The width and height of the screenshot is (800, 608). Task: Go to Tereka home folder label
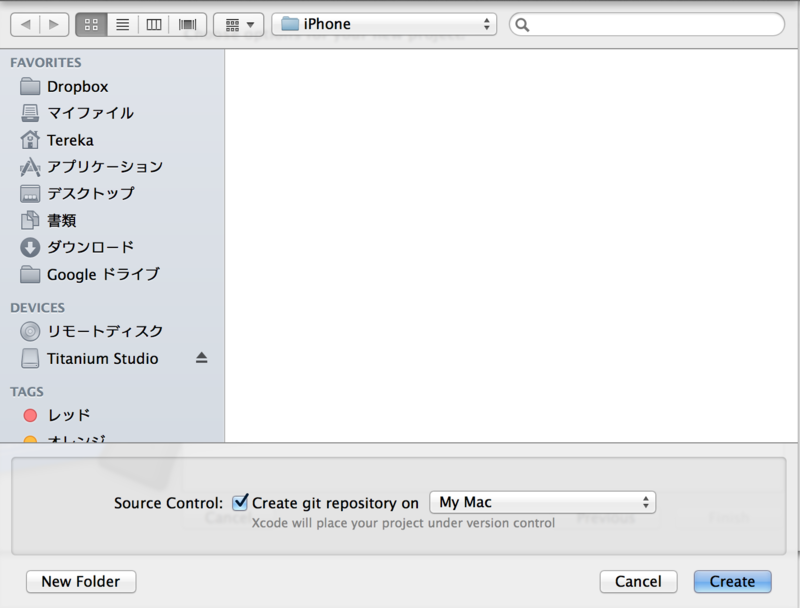pos(70,140)
